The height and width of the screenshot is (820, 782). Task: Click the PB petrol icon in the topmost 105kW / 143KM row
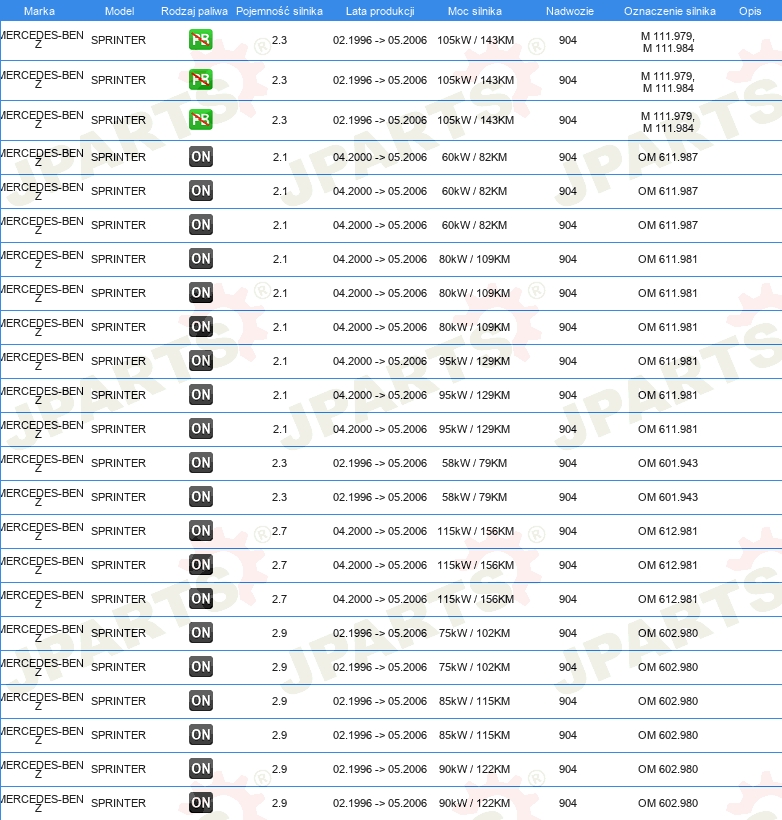pos(201,40)
